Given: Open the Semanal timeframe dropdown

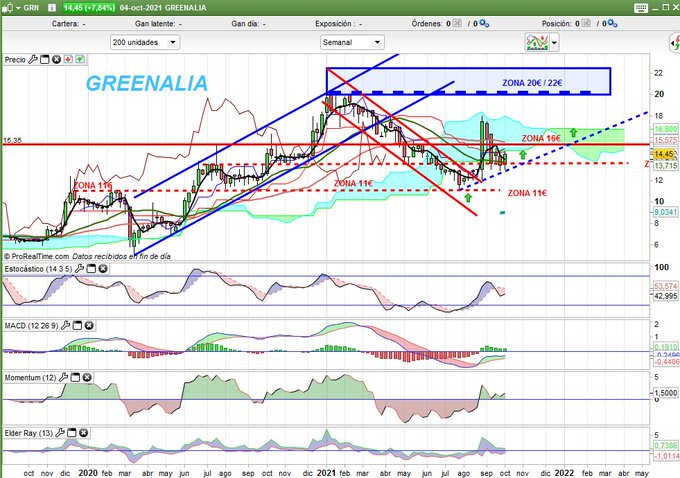Looking at the screenshot, I should pyautogui.click(x=352, y=43).
